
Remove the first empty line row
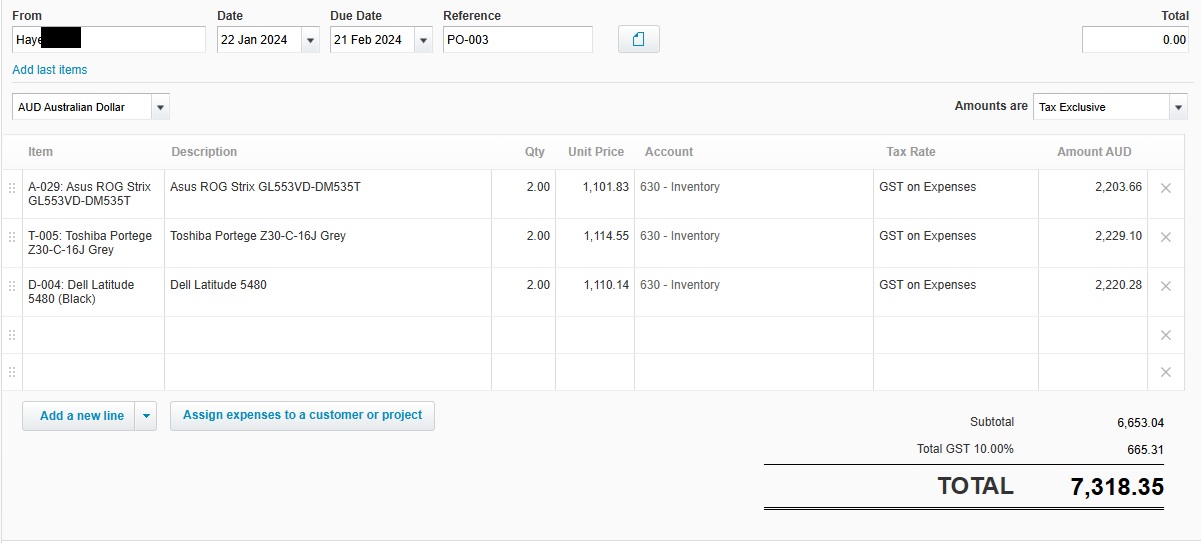tap(1165, 335)
